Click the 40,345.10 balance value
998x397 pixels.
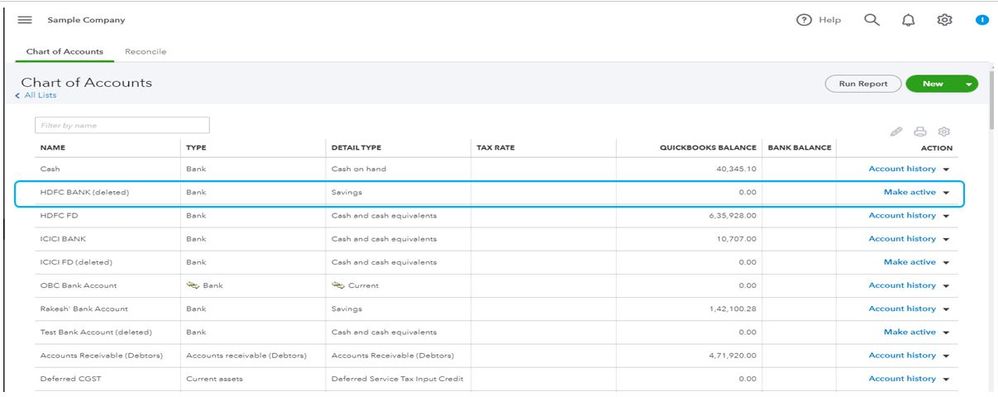736,169
